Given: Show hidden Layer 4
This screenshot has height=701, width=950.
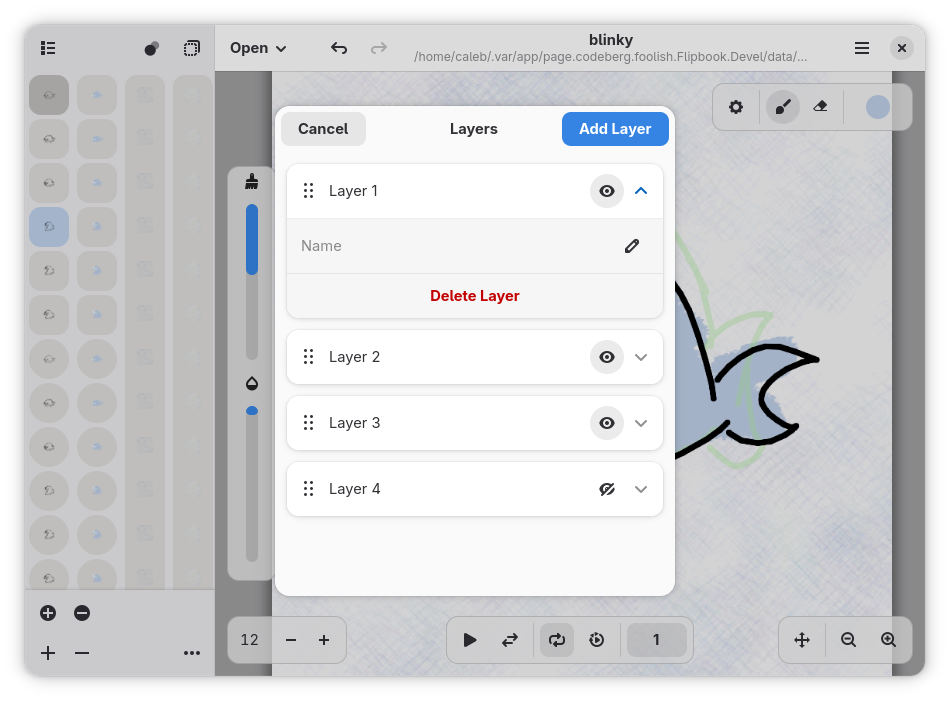Looking at the screenshot, I should (606, 489).
